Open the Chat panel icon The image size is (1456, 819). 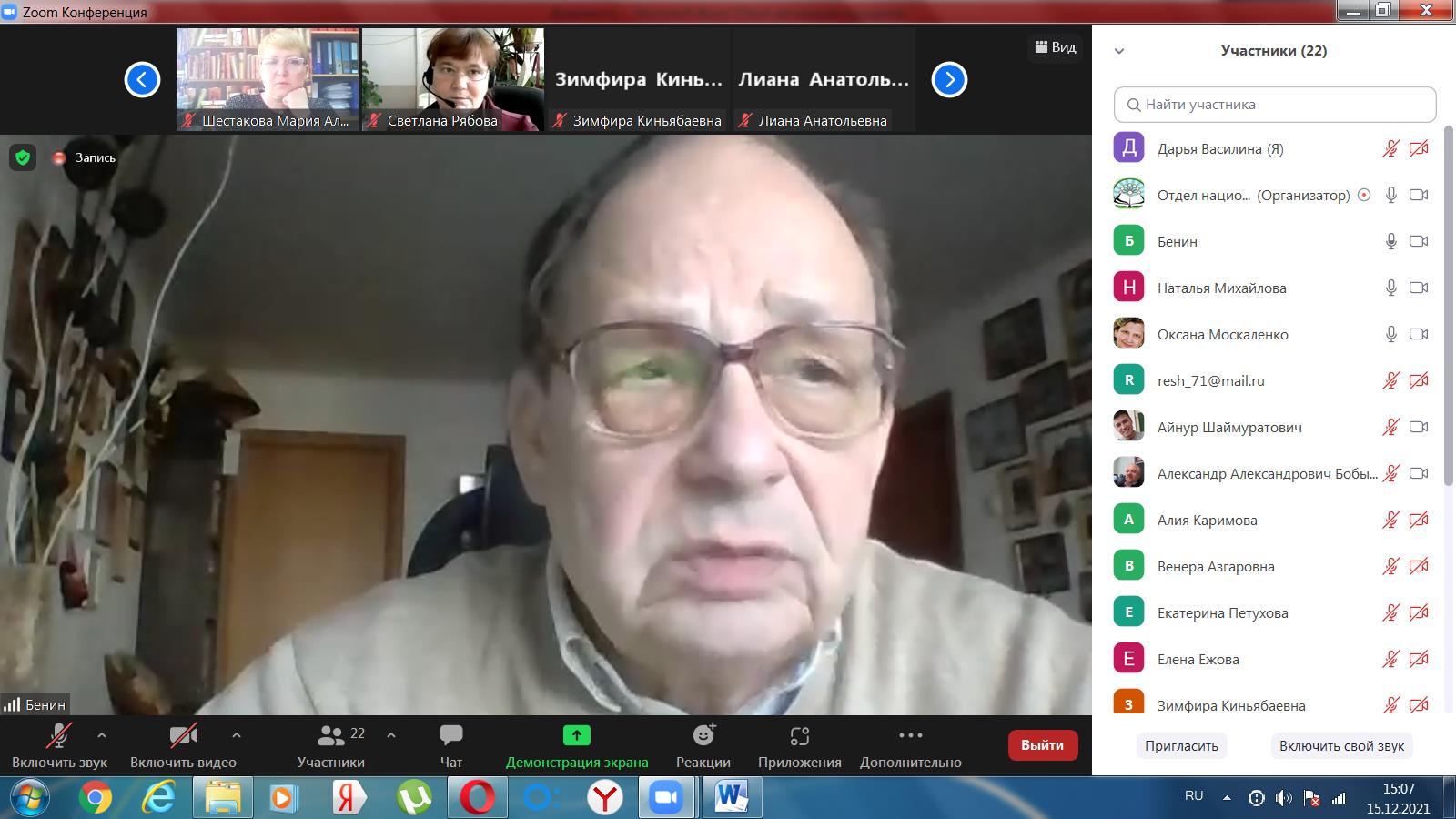(x=450, y=735)
